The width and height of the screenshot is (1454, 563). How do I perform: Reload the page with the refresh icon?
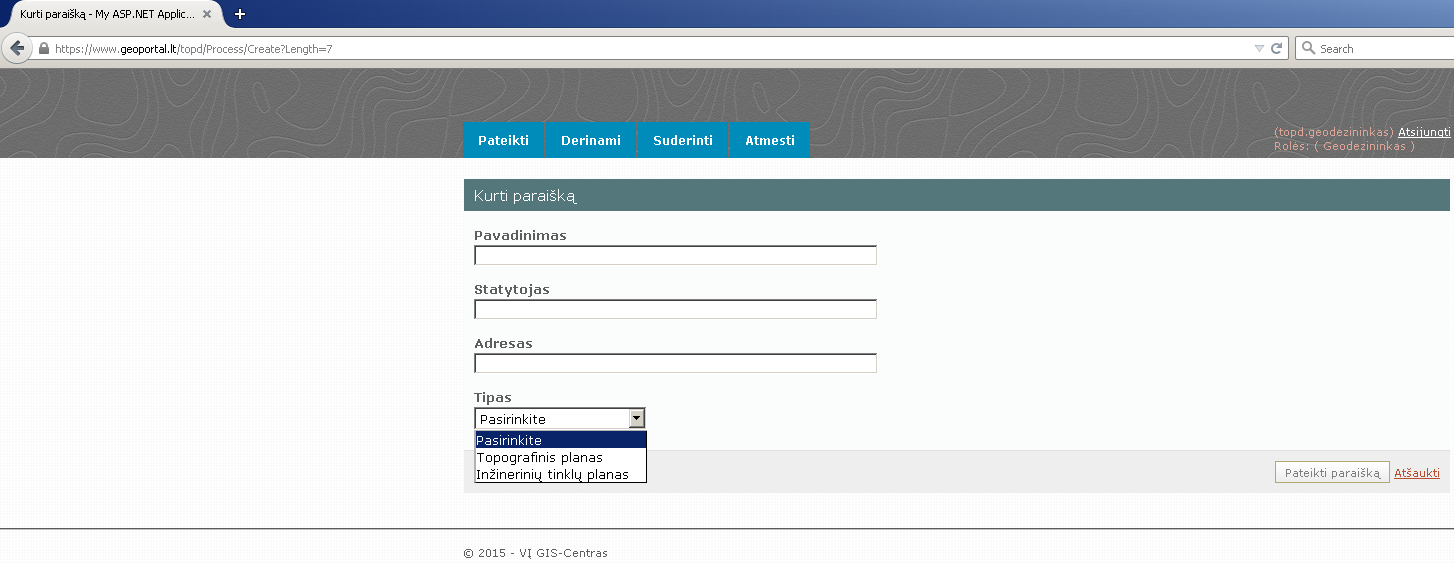(x=1276, y=48)
